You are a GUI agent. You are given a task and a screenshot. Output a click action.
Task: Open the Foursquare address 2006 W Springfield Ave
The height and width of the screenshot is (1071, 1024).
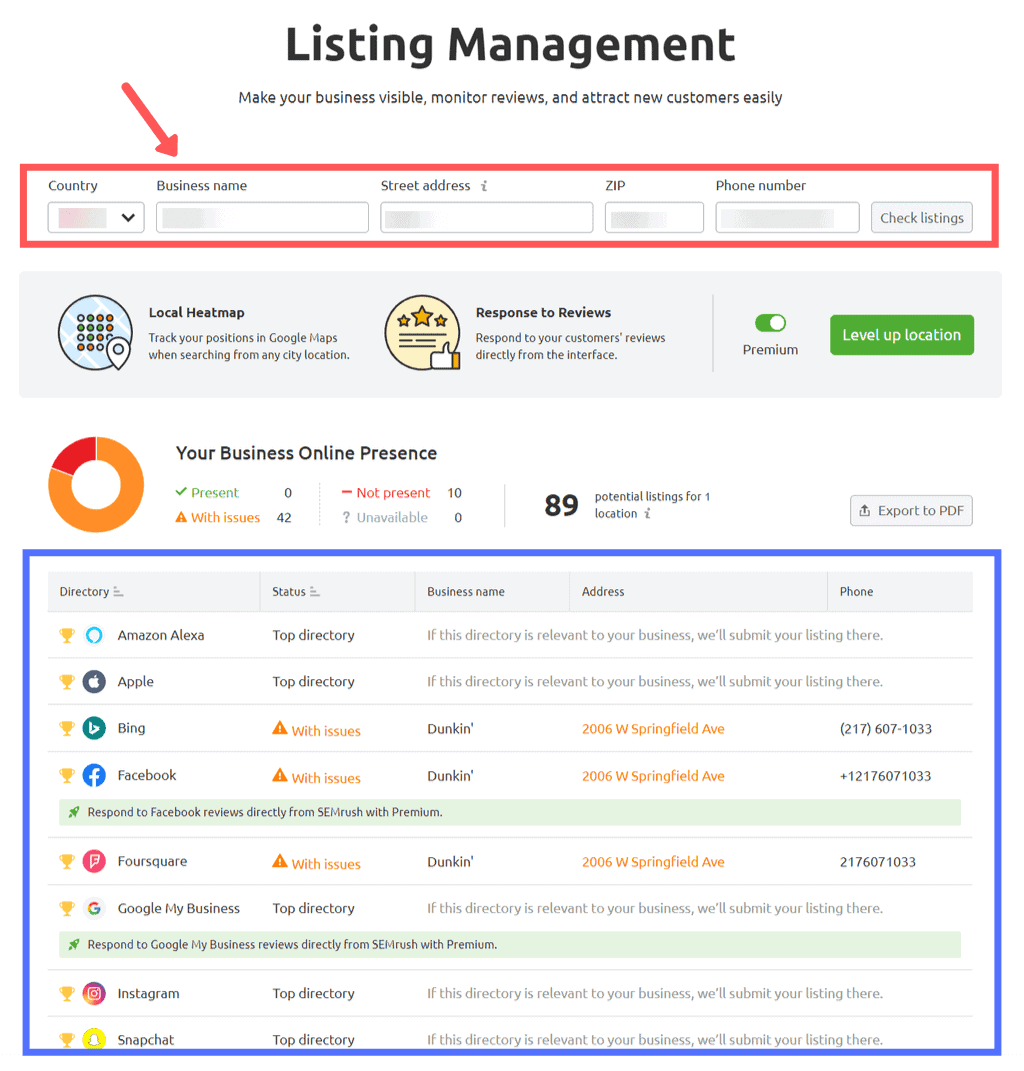coord(653,862)
